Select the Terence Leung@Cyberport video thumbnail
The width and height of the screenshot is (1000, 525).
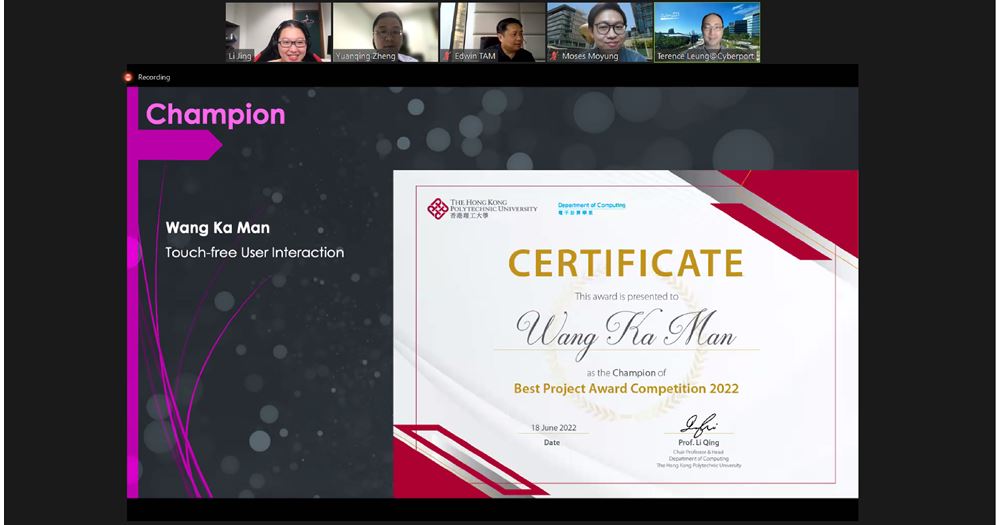(707, 32)
